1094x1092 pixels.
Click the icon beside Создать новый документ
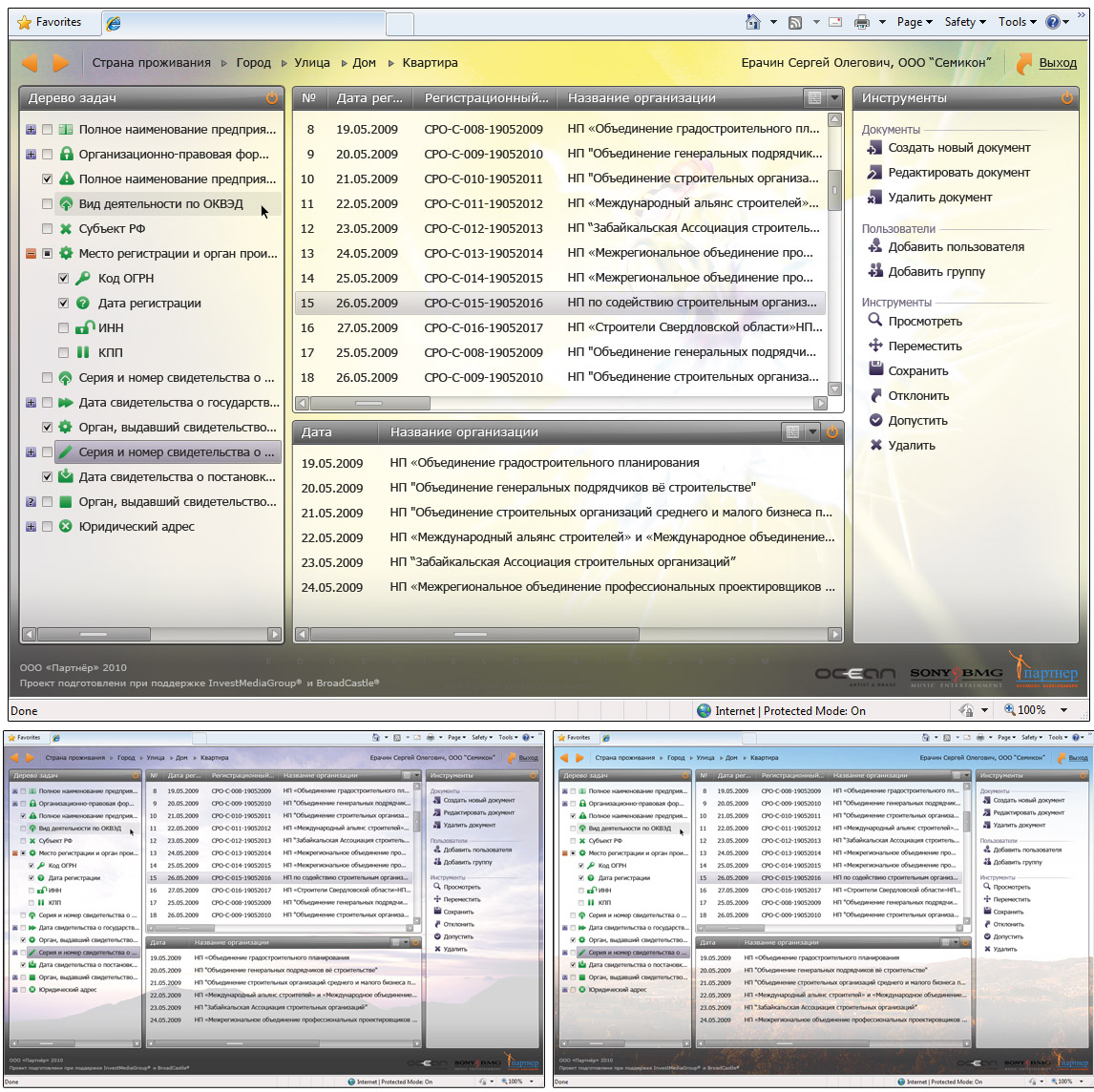pos(873,148)
